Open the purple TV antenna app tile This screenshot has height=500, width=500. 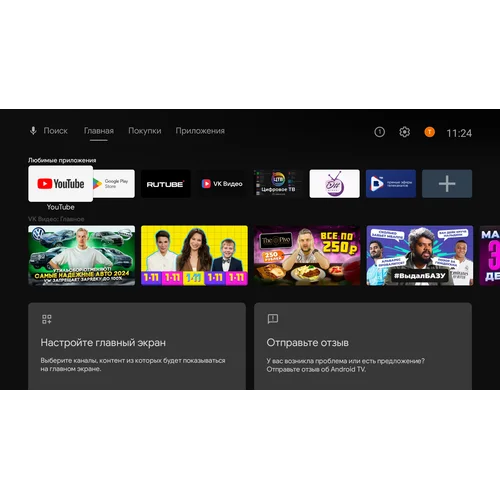[335, 184]
